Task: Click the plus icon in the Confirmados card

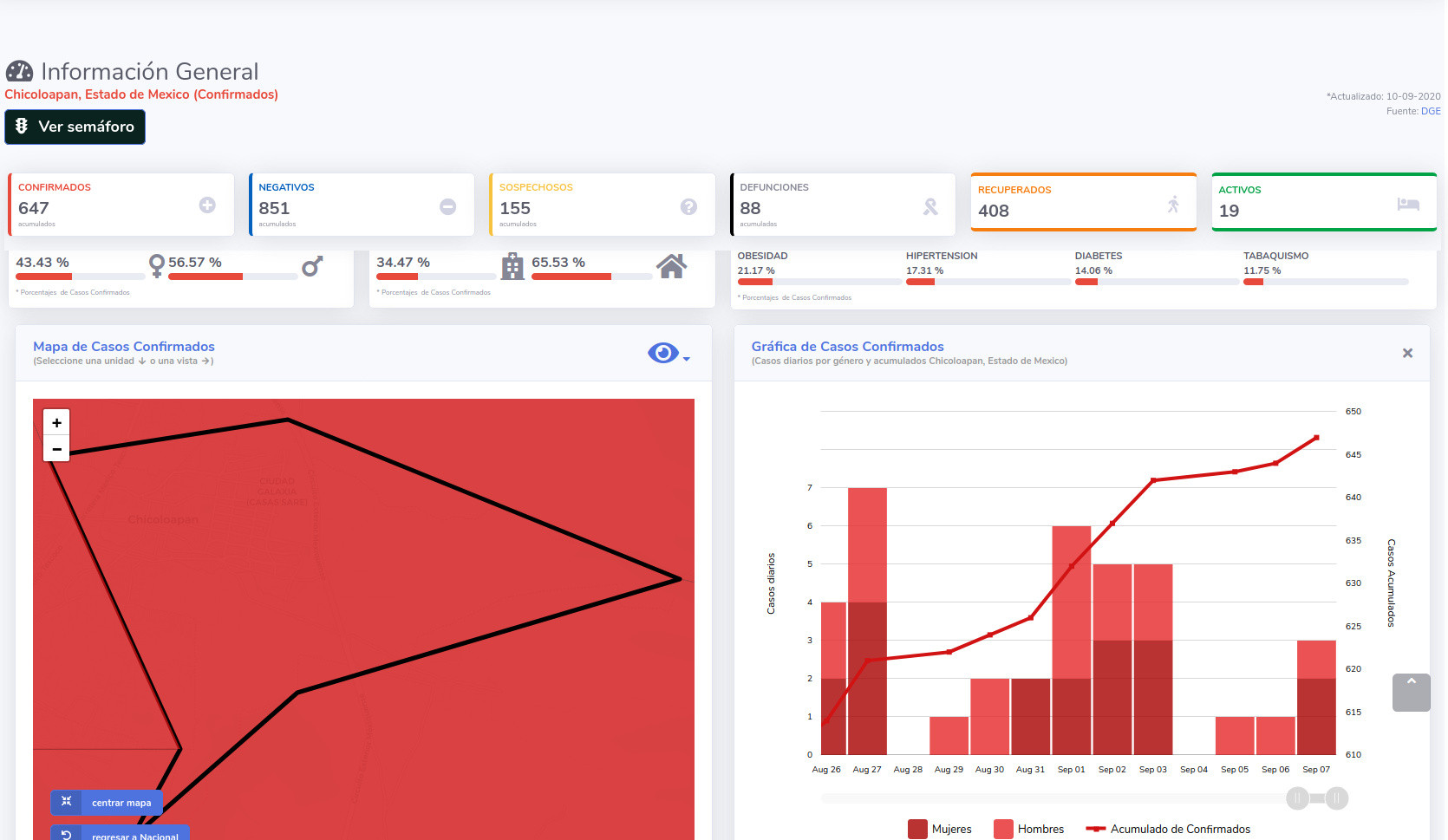Action: pyautogui.click(x=207, y=205)
